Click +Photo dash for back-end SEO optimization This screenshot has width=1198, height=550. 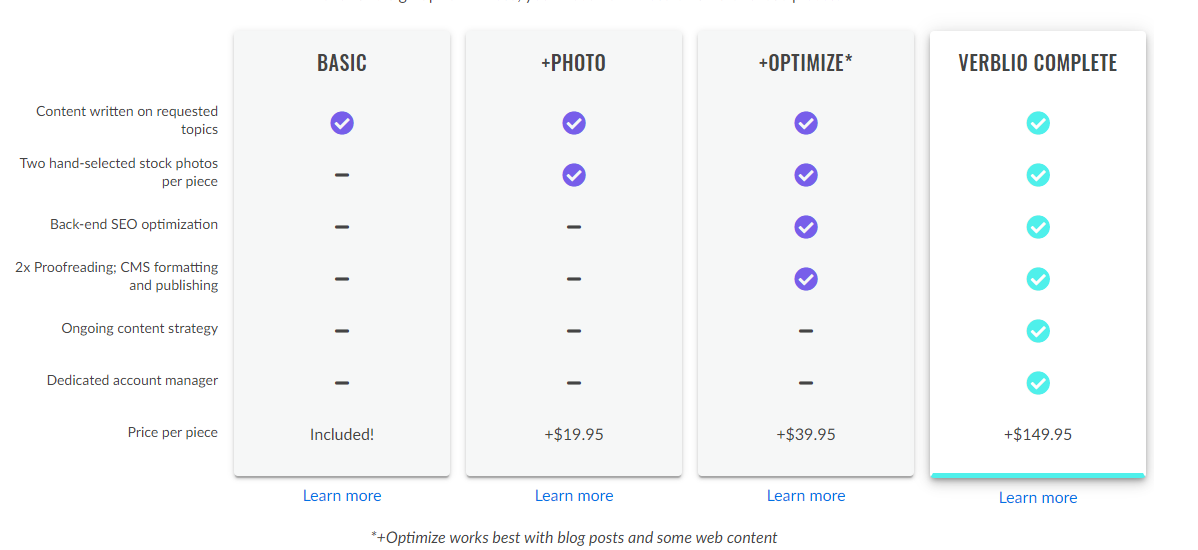574,227
